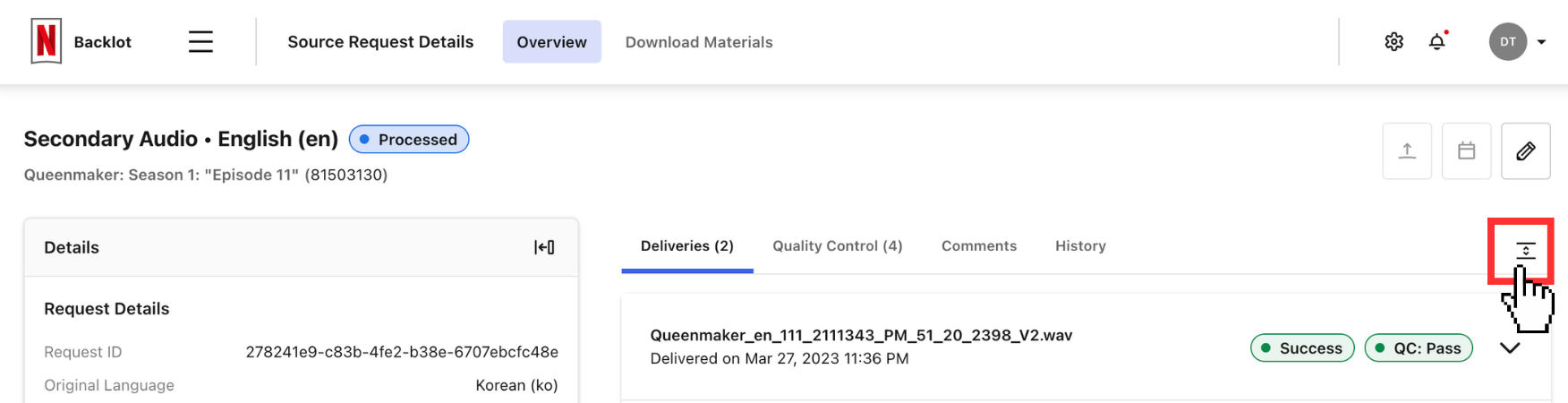Viewport: 1568px width, 403px height.
Task: Click the calendar icon button
Action: point(1466,151)
